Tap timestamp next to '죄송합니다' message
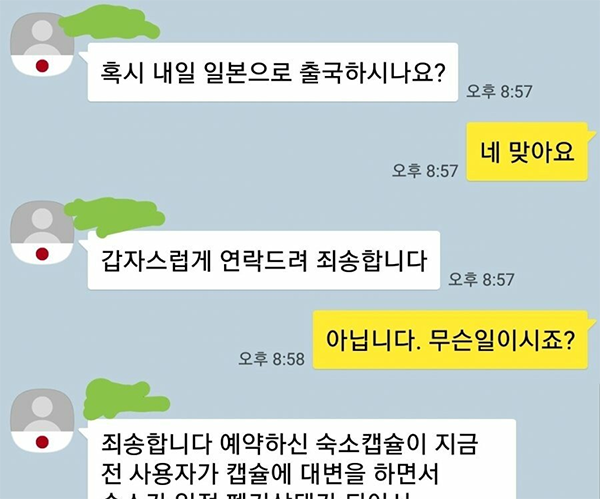600x499 pixels. [481, 280]
